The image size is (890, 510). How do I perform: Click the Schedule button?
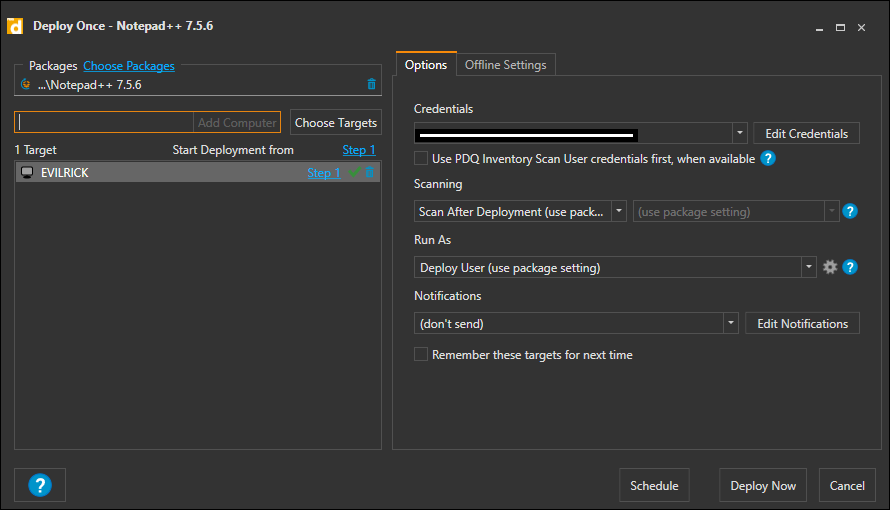click(x=654, y=486)
